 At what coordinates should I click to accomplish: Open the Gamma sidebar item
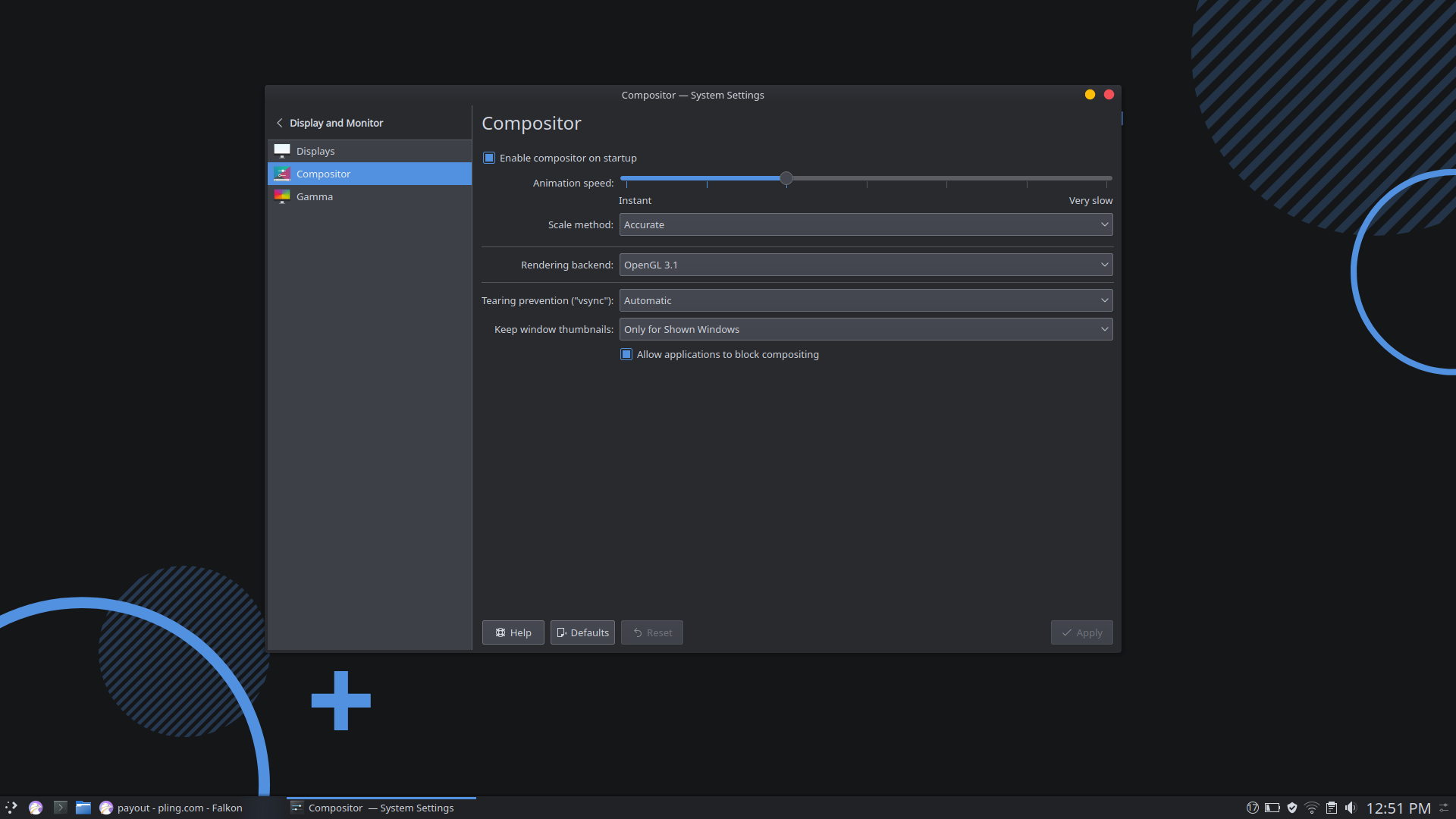pos(369,196)
